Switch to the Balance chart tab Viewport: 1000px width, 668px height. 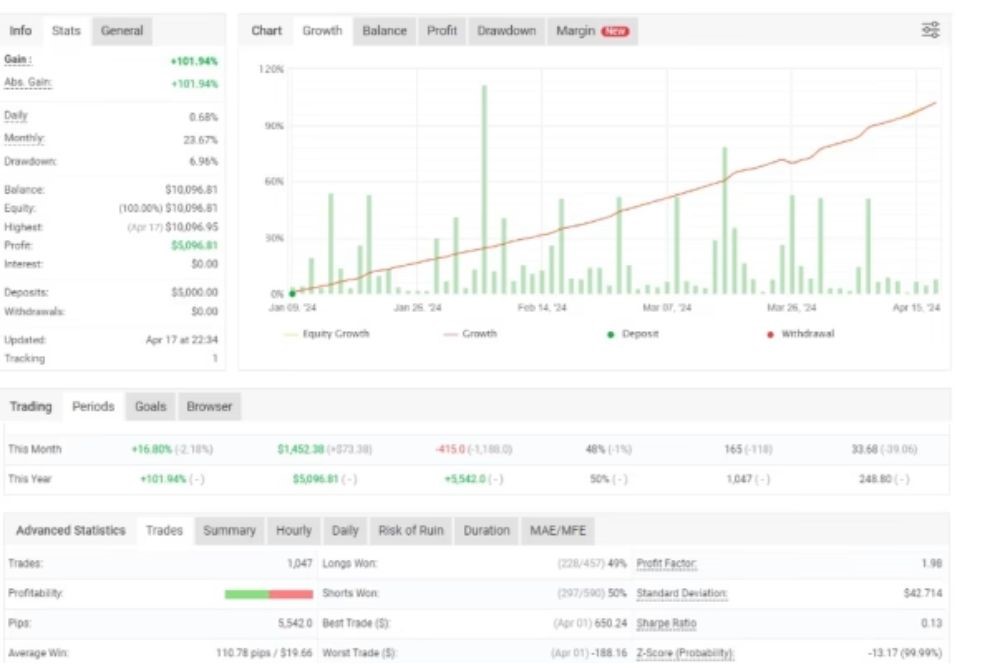point(384,31)
